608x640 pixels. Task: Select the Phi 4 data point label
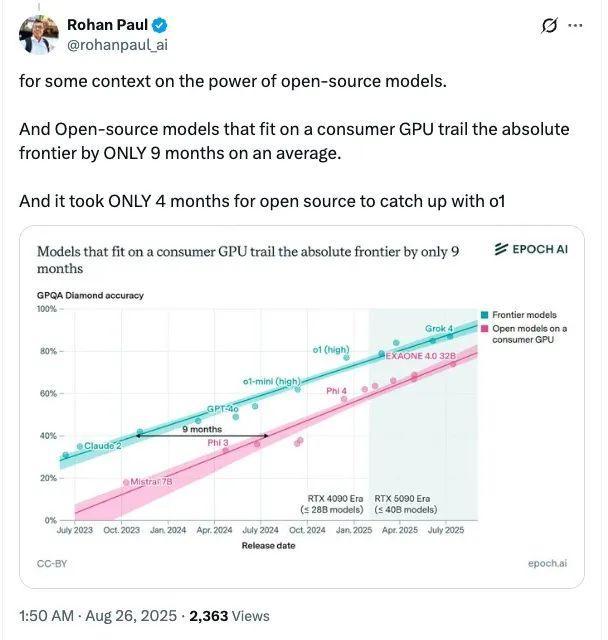(x=336, y=391)
